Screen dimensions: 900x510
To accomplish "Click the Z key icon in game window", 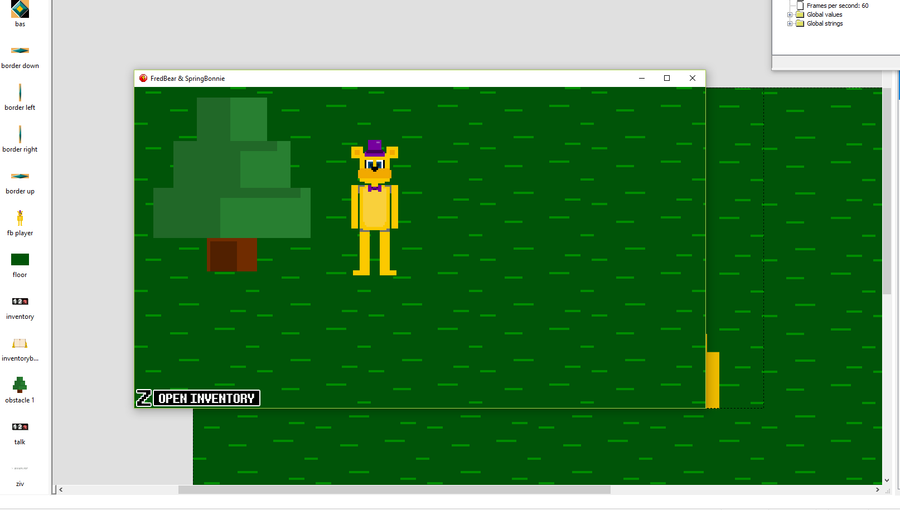I will click(143, 398).
